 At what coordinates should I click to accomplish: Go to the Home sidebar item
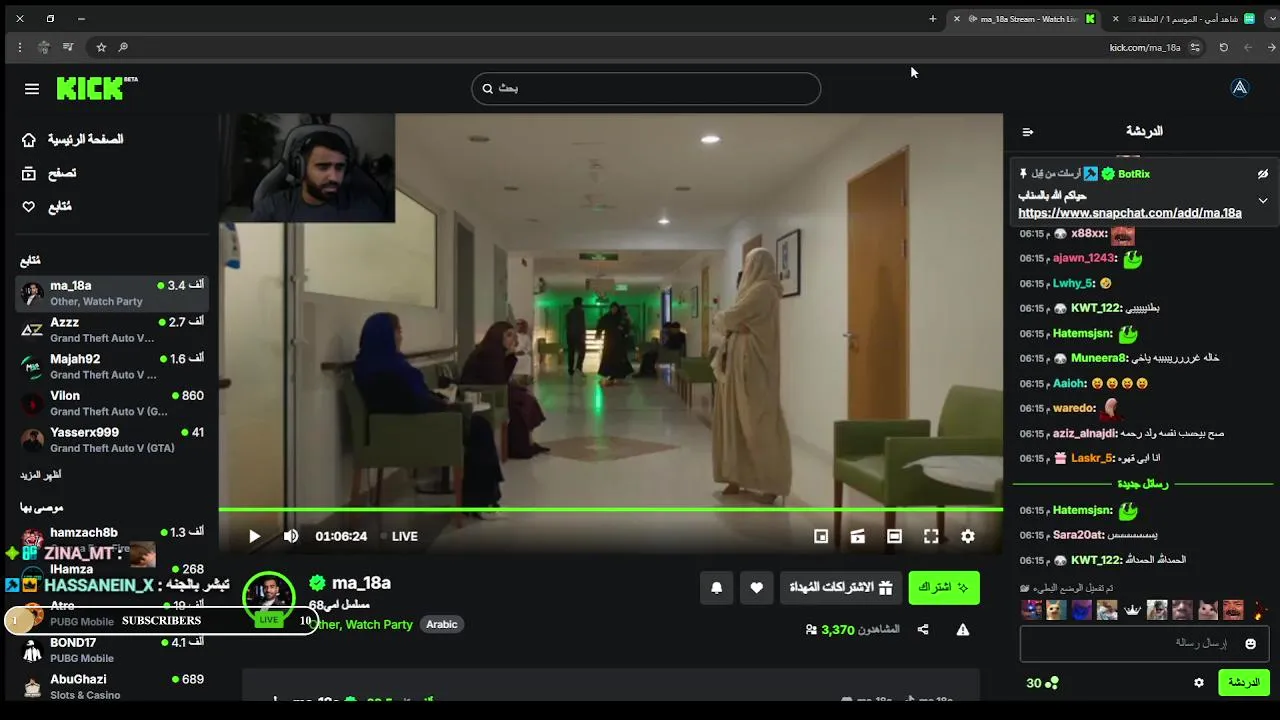point(72,140)
